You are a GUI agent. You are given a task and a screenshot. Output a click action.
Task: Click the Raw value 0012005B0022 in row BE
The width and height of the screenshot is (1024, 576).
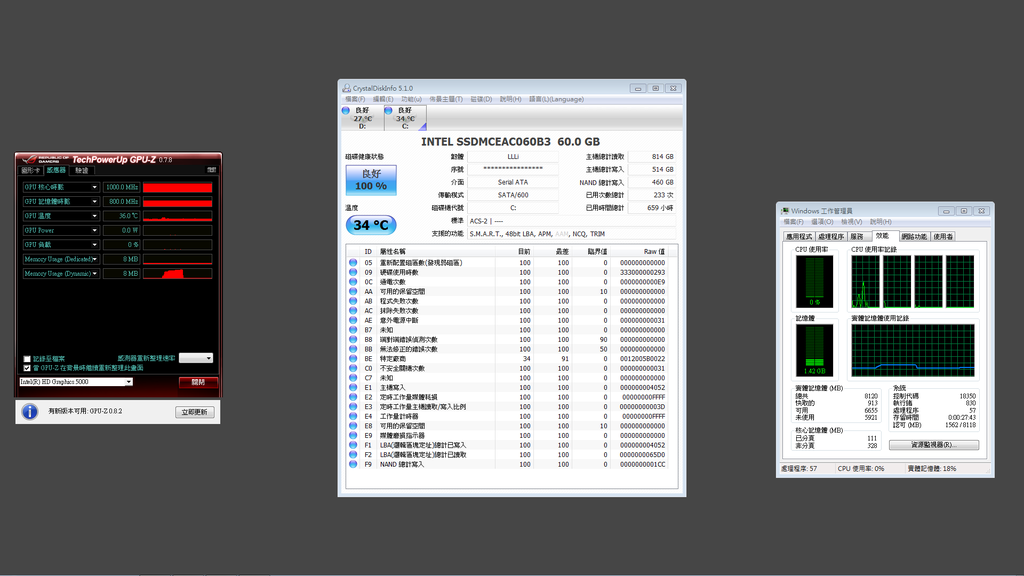pyautogui.click(x=643, y=359)
